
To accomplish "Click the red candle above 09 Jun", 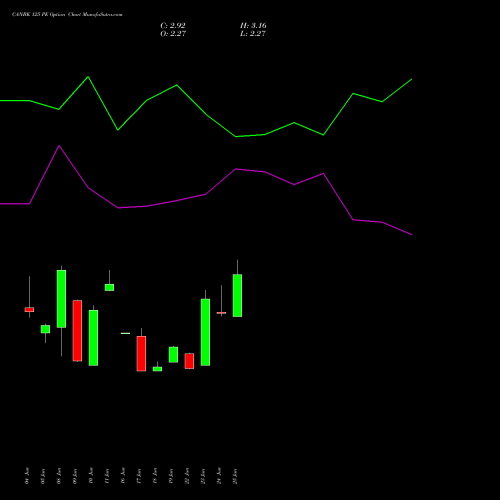I will (77, 331).
